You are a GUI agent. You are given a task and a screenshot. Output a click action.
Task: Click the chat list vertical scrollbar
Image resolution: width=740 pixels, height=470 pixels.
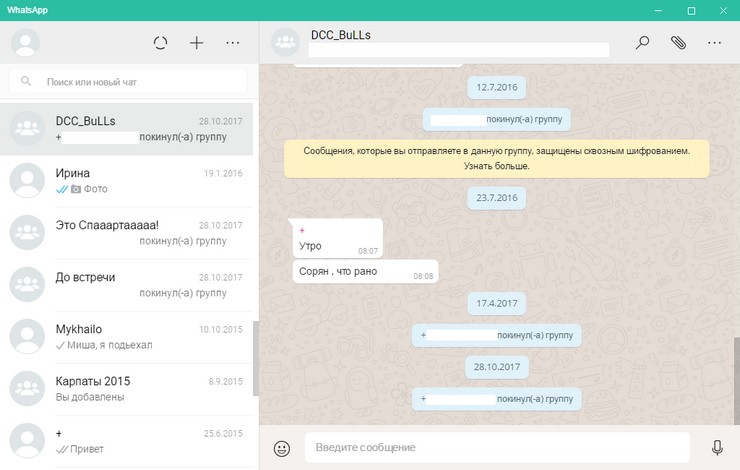click(x=255, y=358)
